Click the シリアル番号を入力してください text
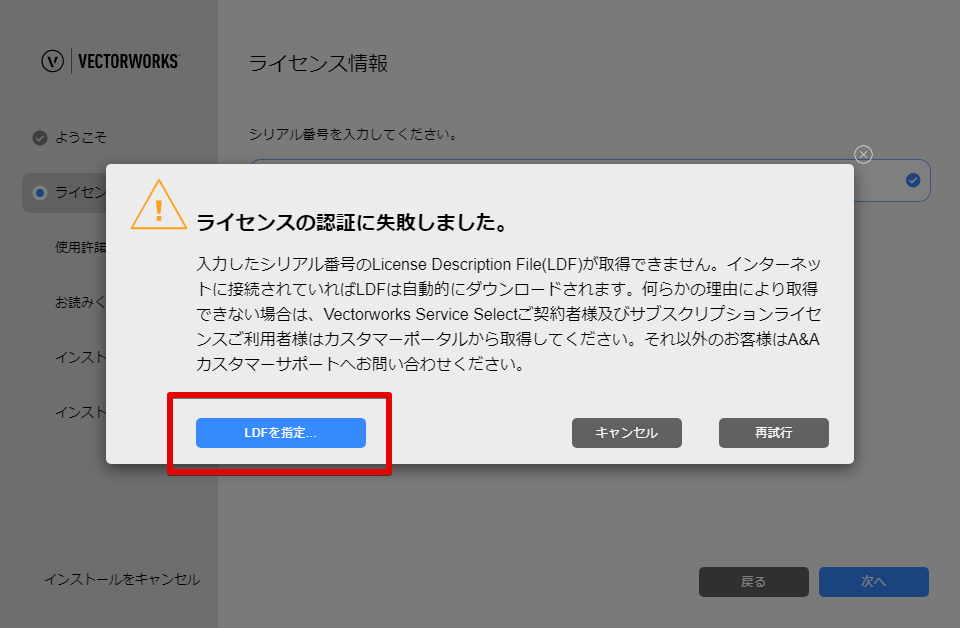This screenshot has width=960, height=628. click(x=353, y=134)
